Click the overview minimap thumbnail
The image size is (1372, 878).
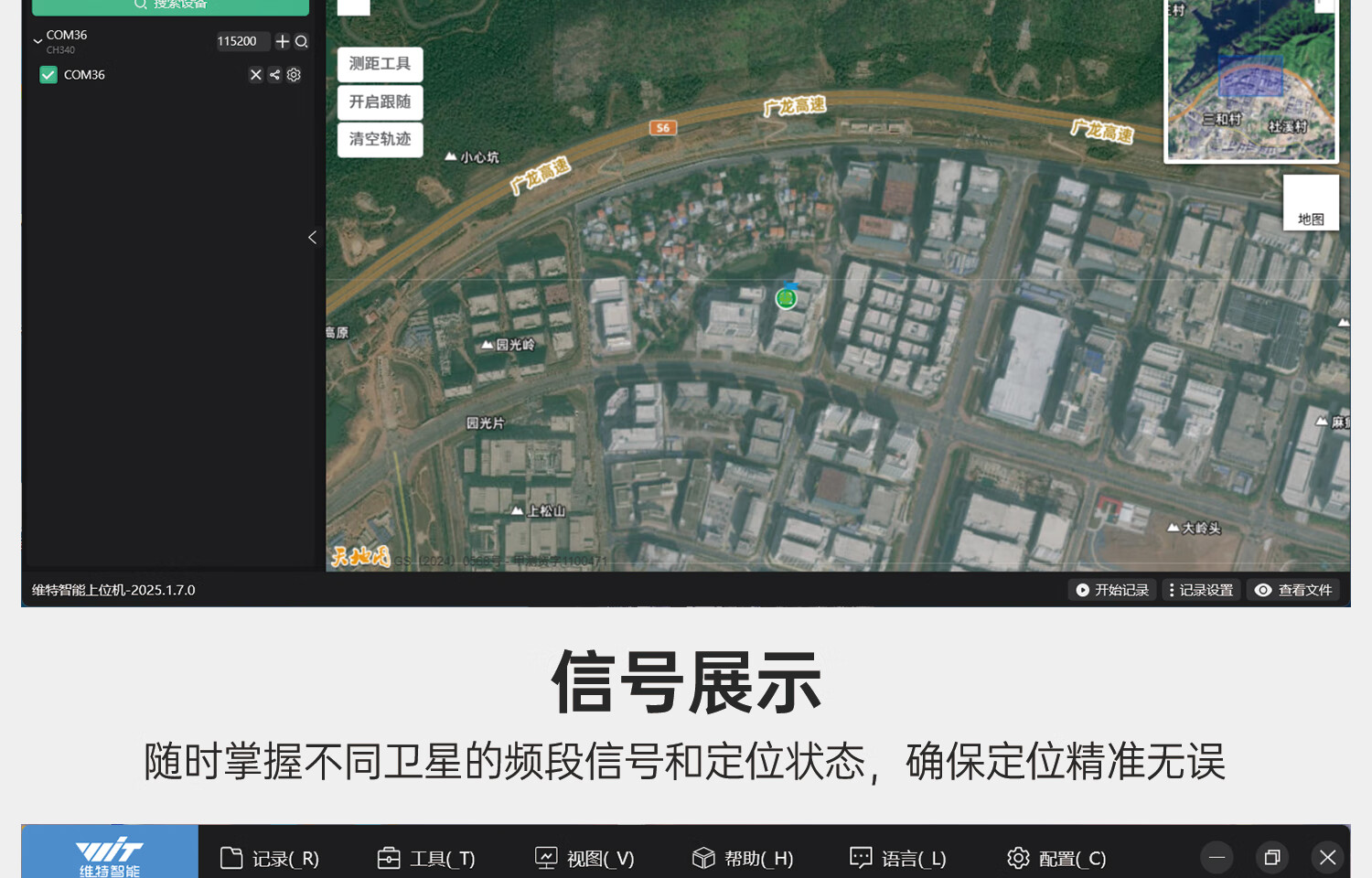click(1250, 82)
